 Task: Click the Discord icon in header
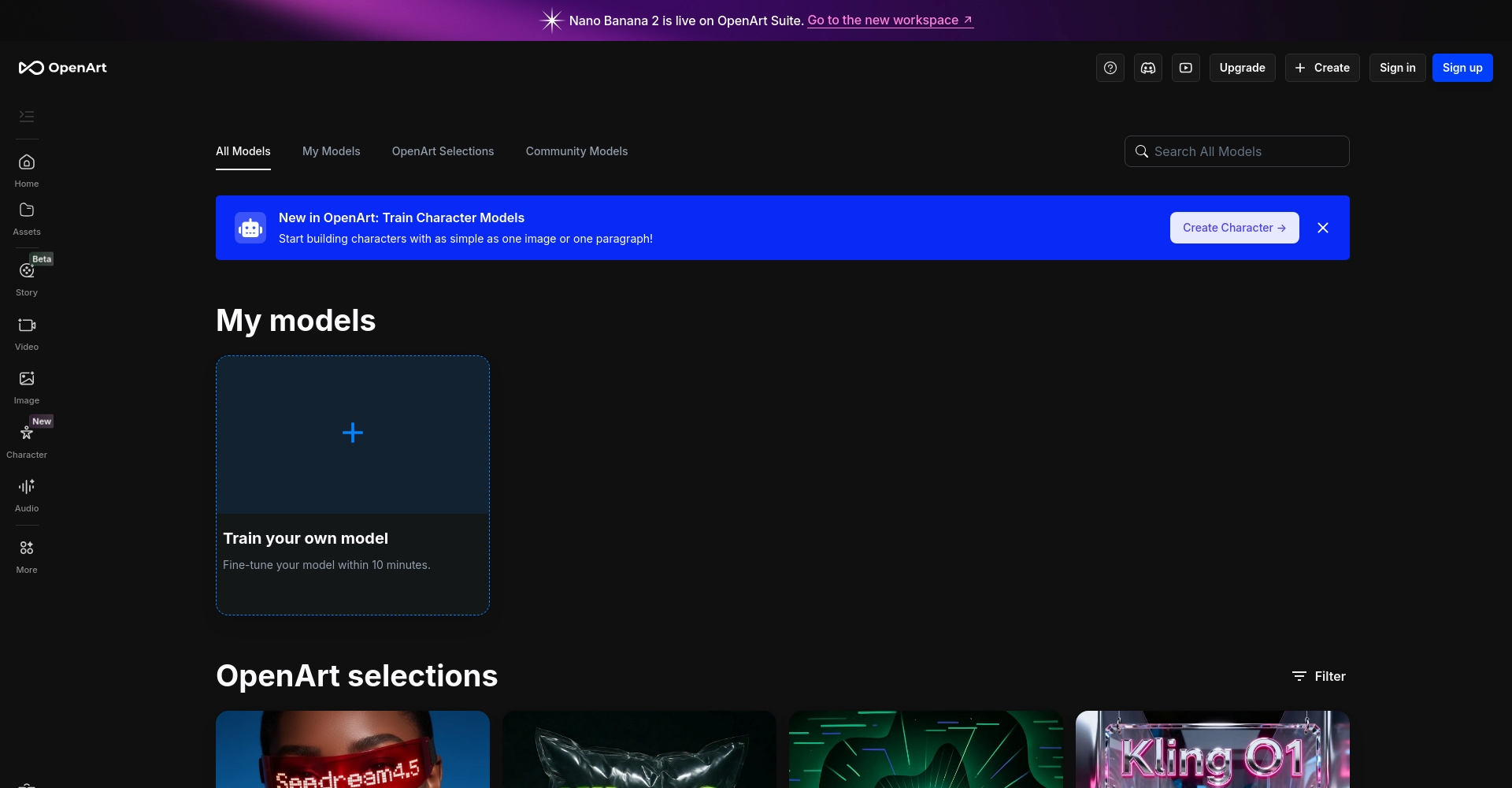1148,68
